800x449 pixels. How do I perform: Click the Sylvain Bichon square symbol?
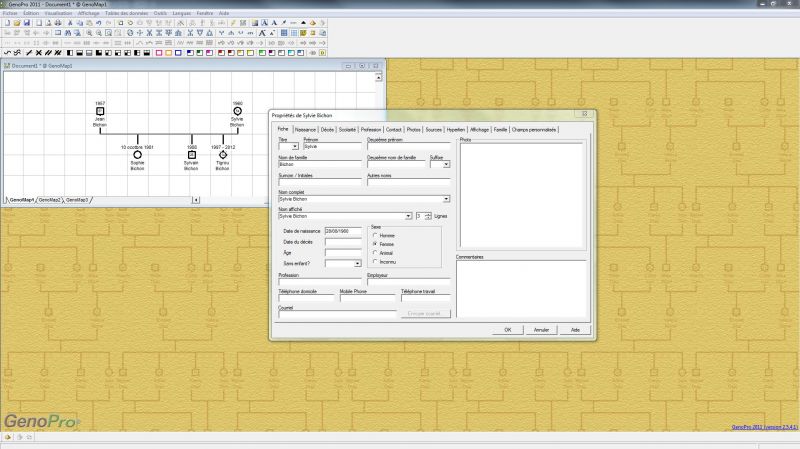point(191,154)
